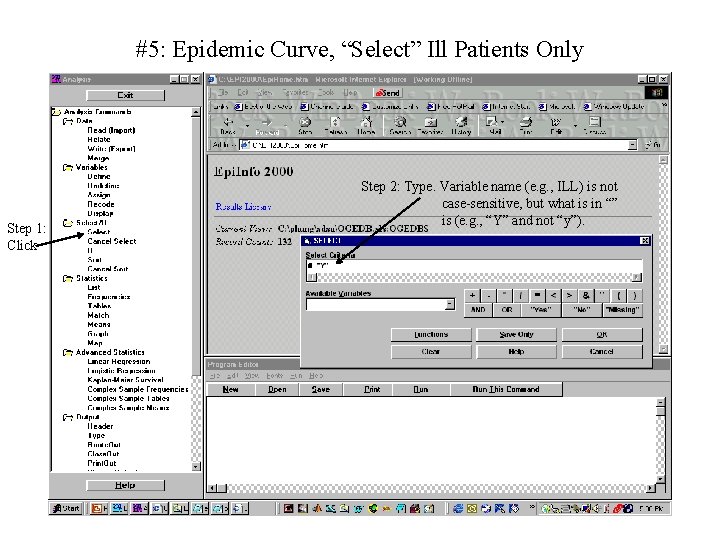
Task: Click Match under the Statistics folder
Action: tap(98, 315)
